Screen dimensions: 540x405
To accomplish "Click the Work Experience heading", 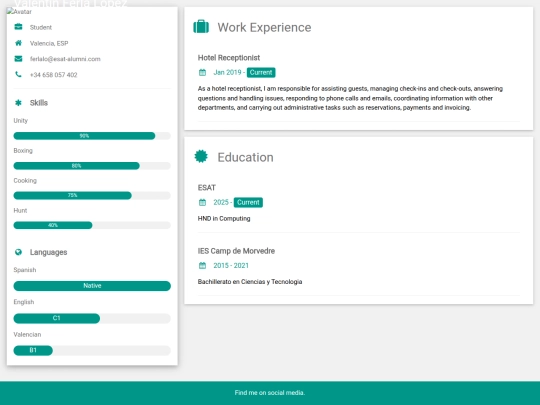I will pos(264,27).
